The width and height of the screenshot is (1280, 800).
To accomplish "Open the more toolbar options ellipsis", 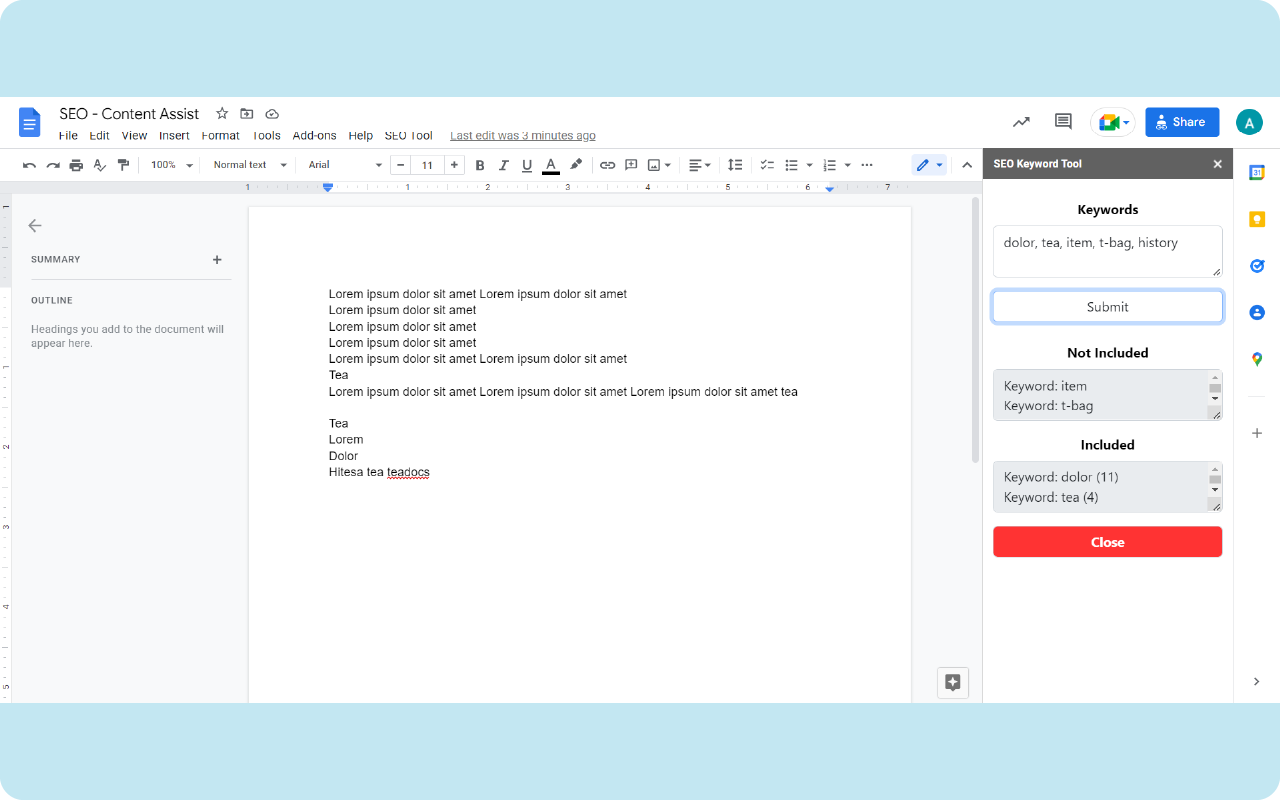I will [x=867, y=165].
